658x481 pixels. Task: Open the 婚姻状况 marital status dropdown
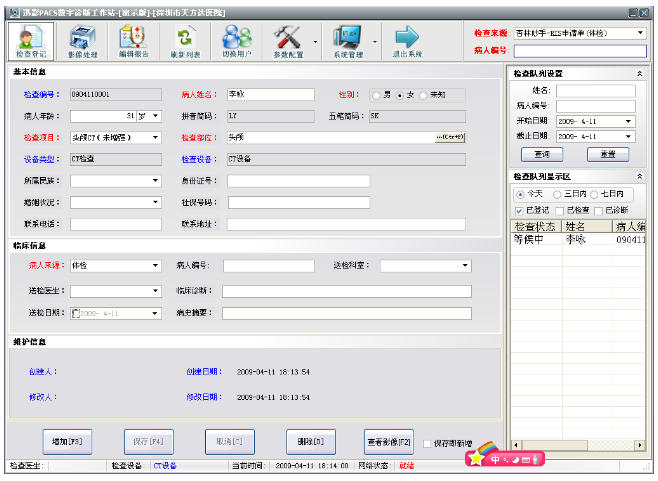(x=155, y=202)
